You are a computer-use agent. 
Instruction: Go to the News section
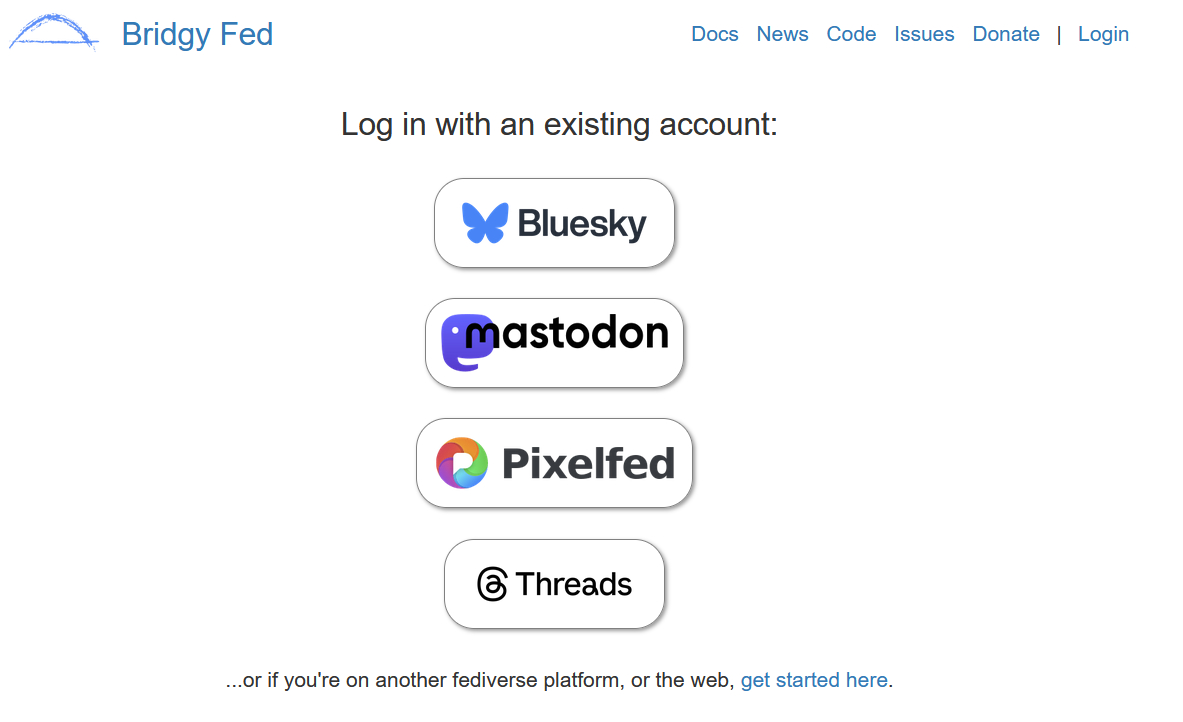782,34
